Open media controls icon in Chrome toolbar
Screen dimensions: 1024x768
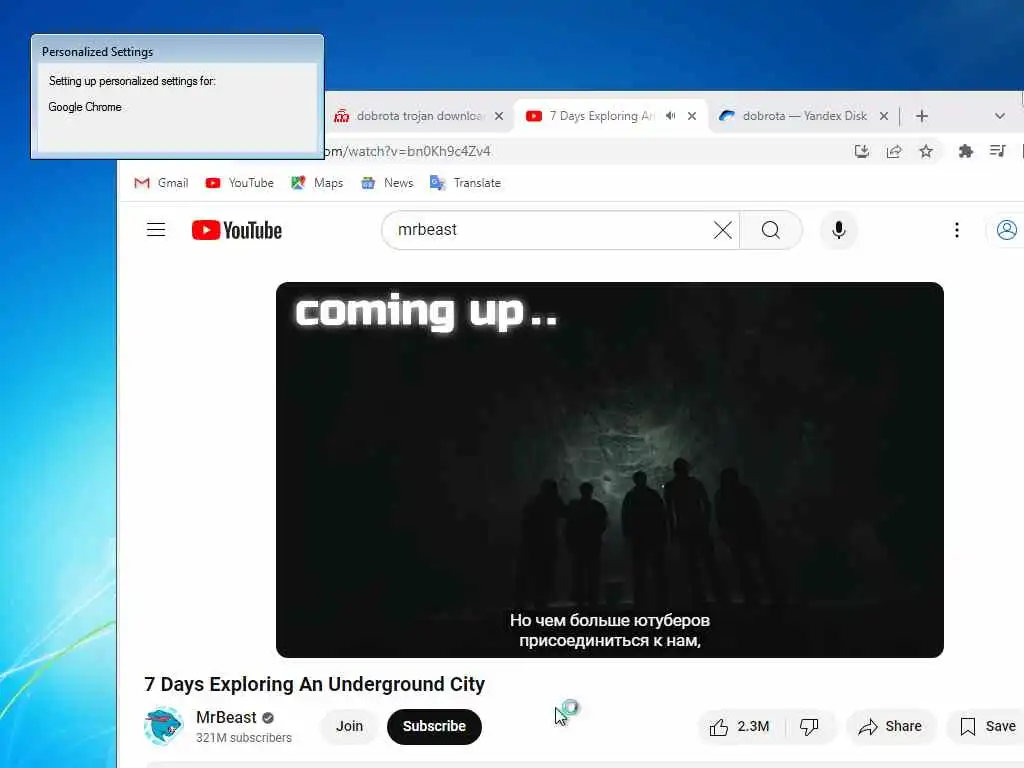(x=997, y=152)
